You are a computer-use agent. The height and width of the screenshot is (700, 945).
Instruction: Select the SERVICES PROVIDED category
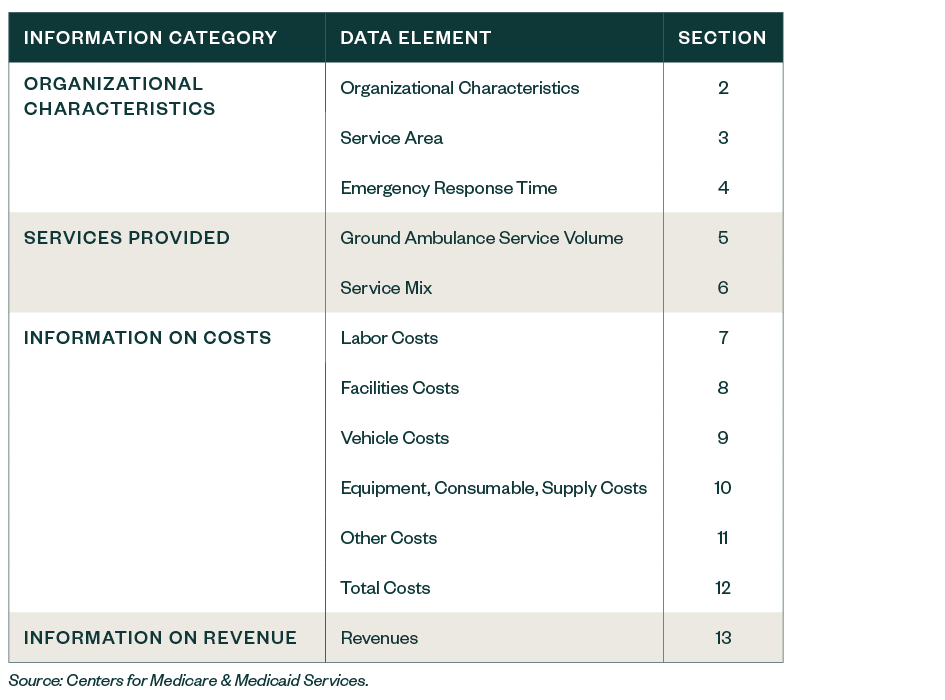click(x=127, y=238)
